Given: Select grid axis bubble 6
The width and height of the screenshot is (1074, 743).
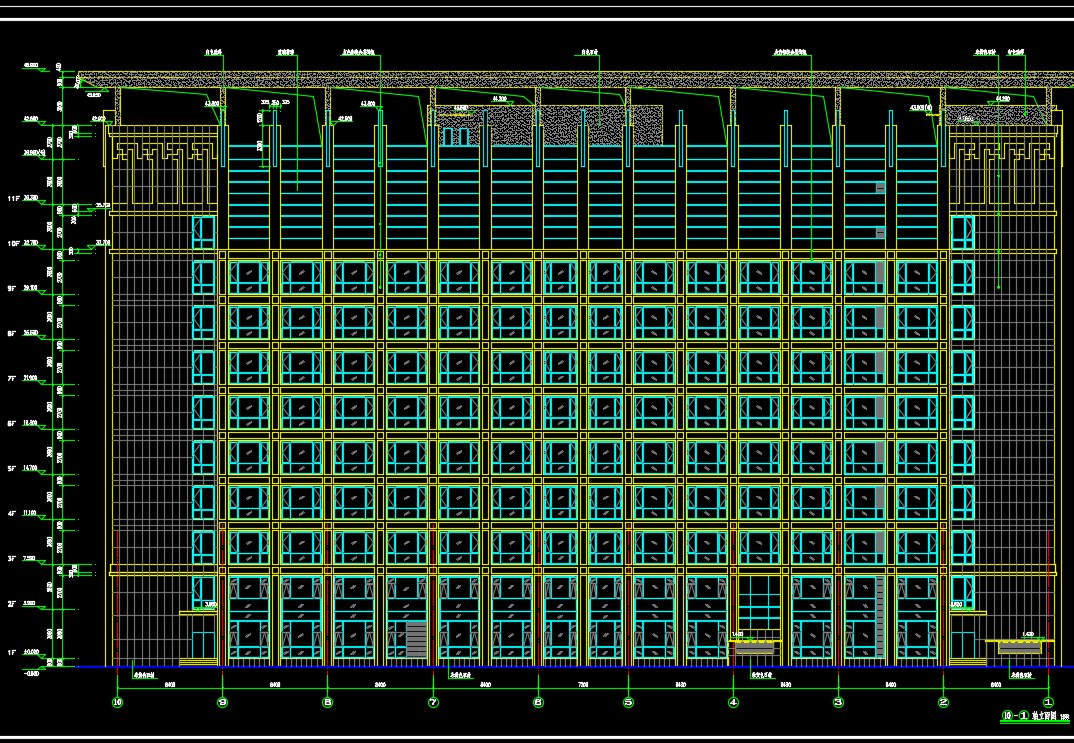Looking at the screenshot, I should coord(538,702).
